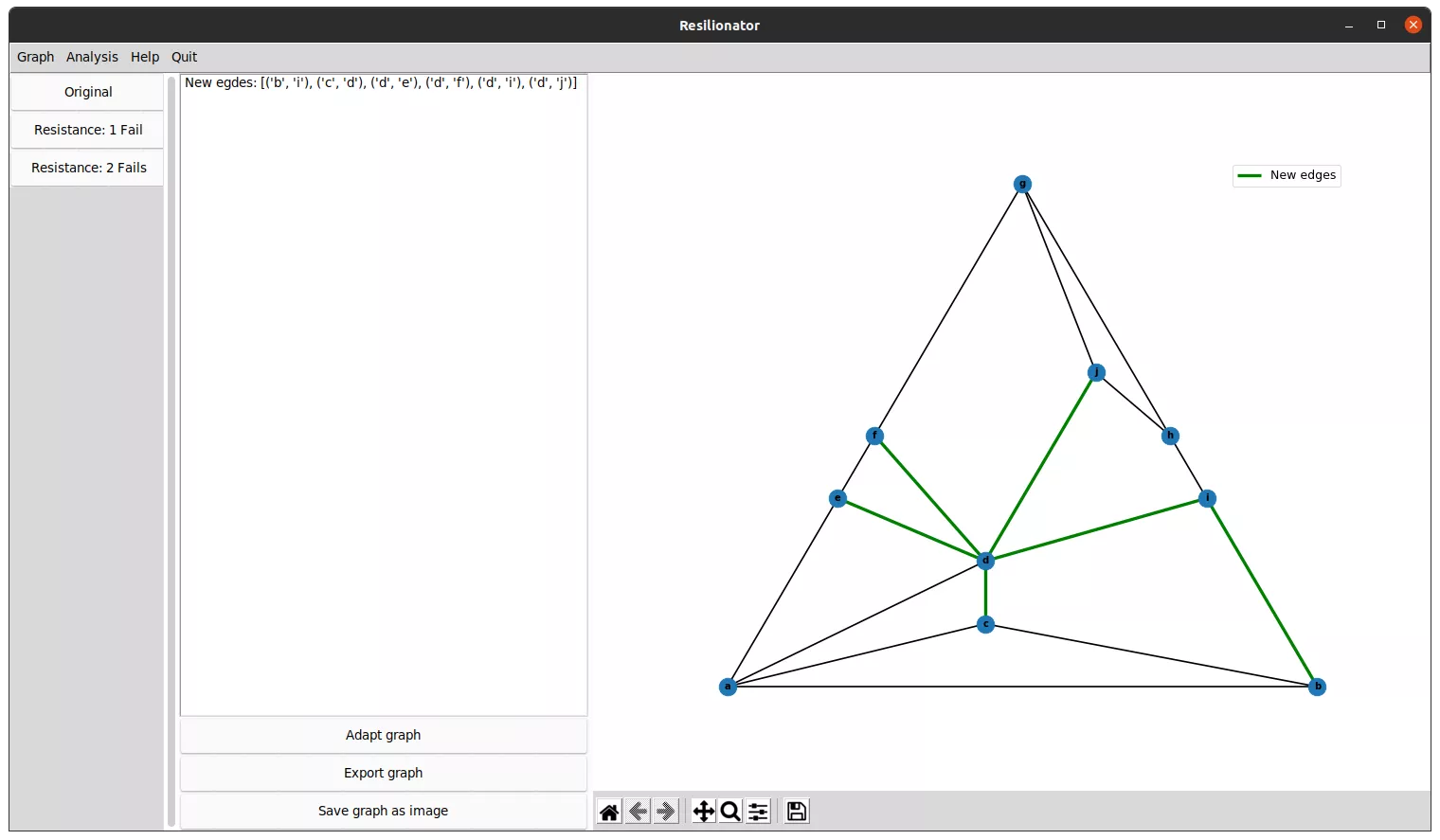
Task: Click Save graph as image
Action: point(383,811)
